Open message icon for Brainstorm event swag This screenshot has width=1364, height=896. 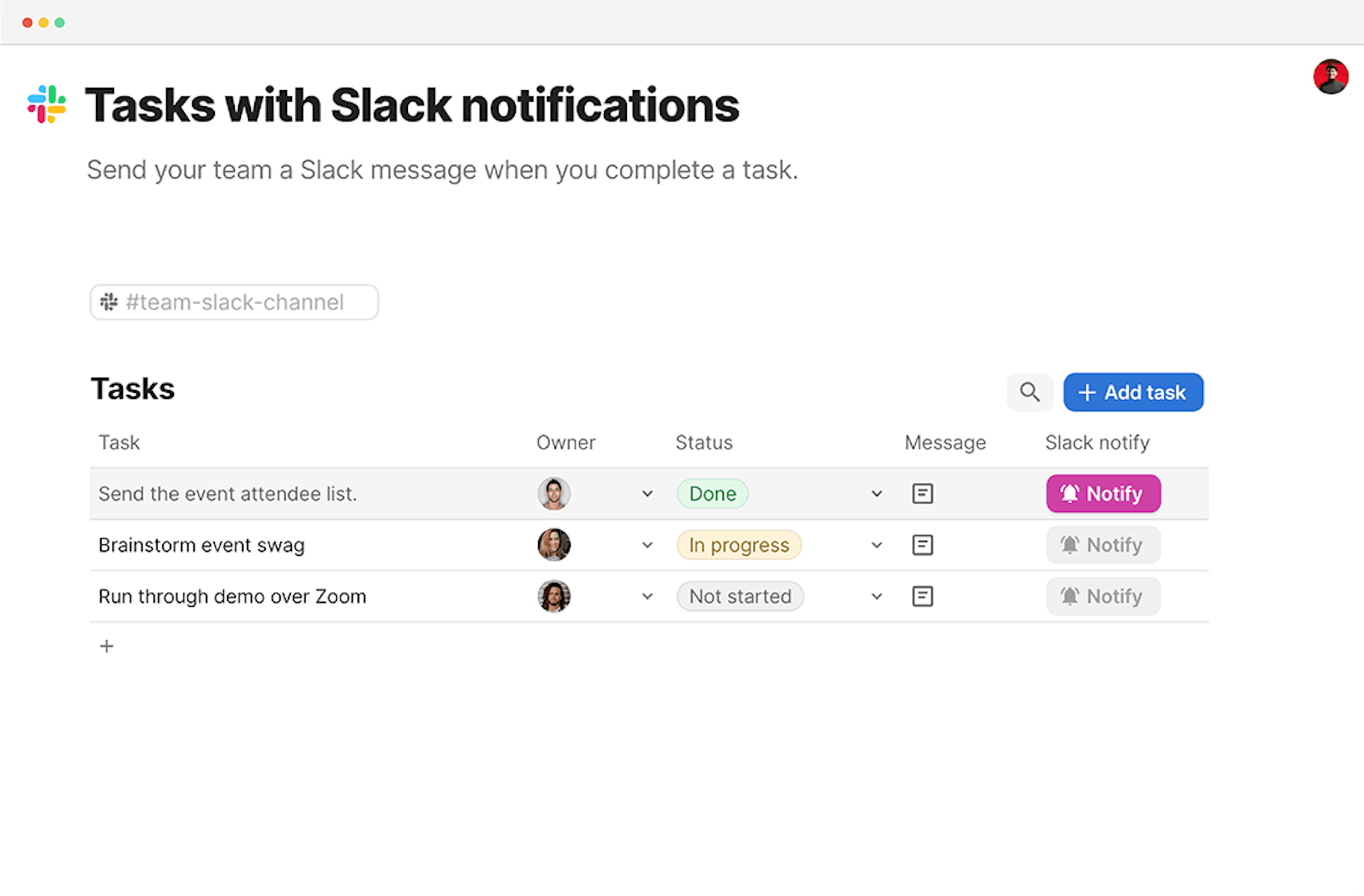(x=922, y=545)
